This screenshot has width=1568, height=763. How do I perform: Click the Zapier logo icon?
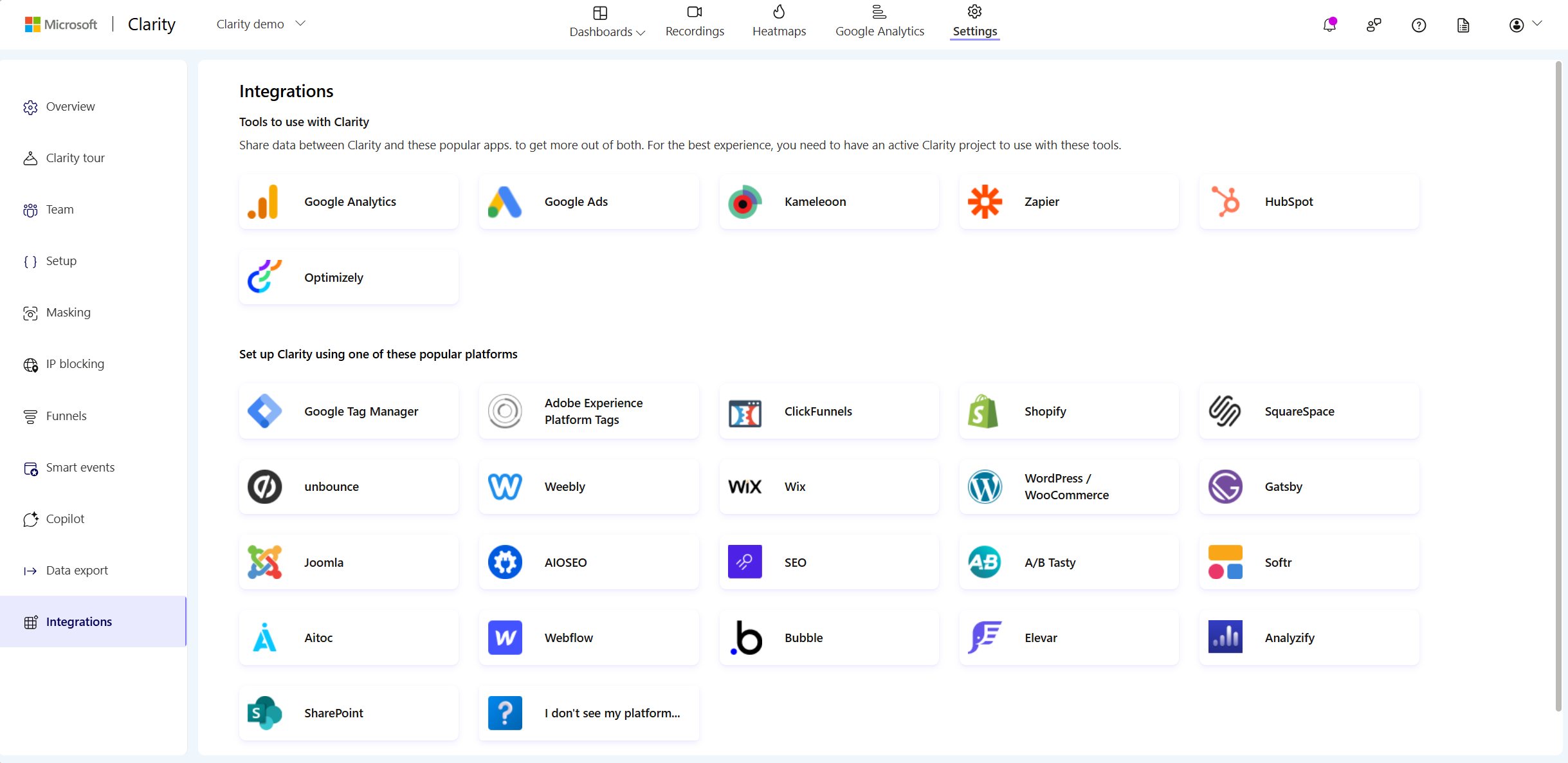(985, 201)
